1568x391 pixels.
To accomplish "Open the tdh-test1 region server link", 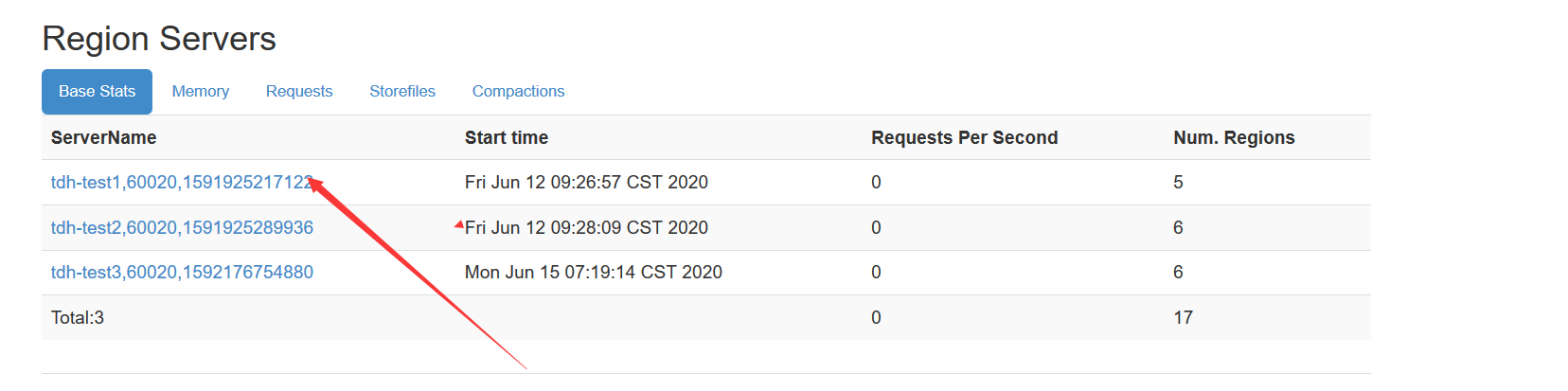I will tap(180, 183).
